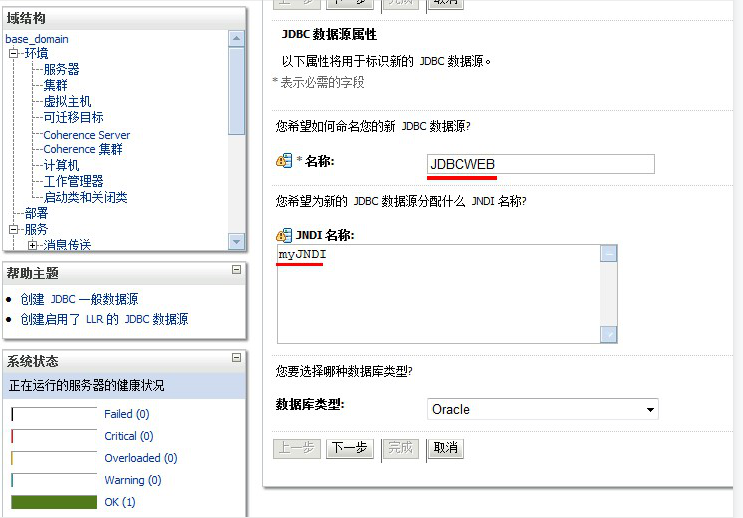Collapse the 系统状态 panel with minus icon

tap(236, 357)
